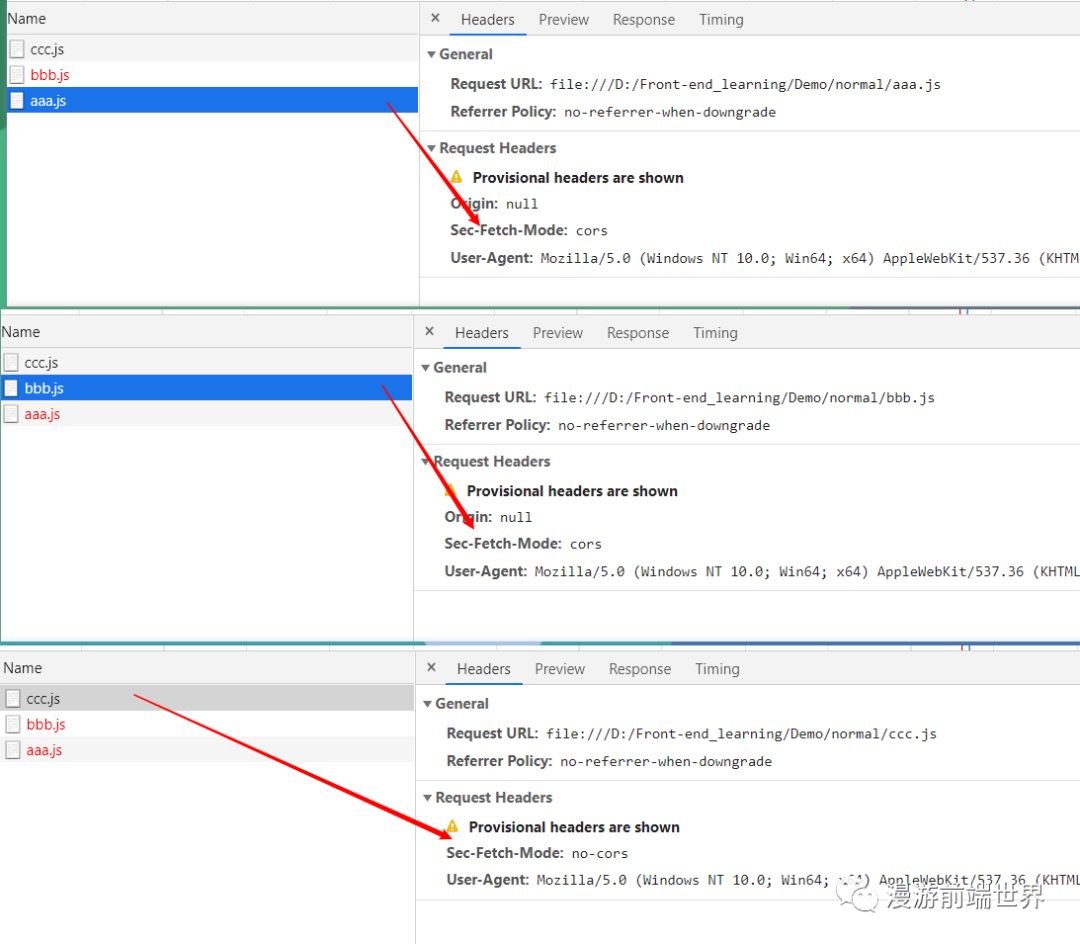Click the red bbb.js file icon in the list where ccc.js is selected
The image size is (1080, 944).
coord(12,724)
